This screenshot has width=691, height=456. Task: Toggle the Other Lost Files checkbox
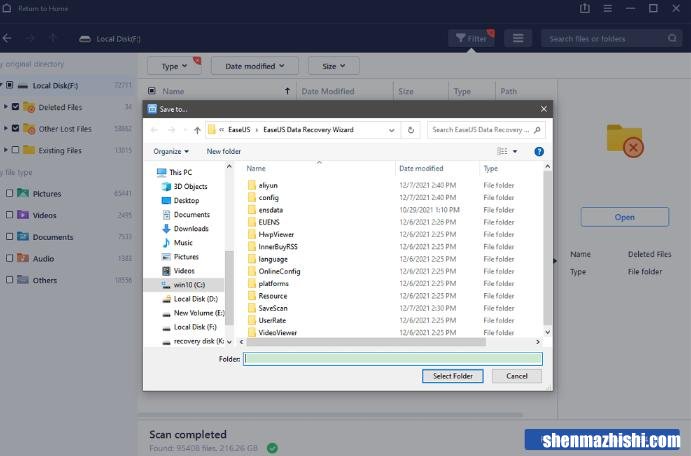15,128
